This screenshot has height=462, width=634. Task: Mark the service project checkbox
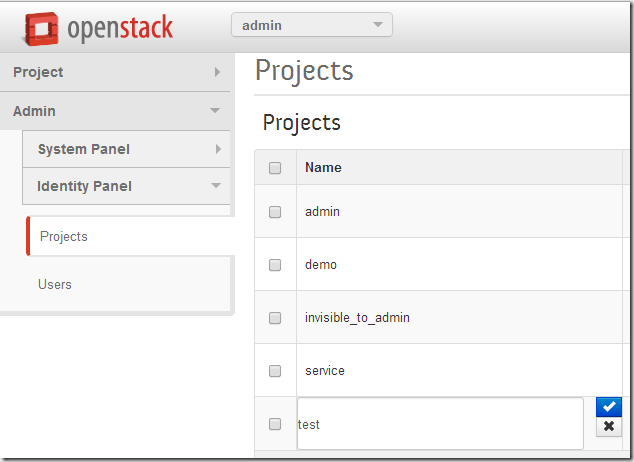click(x=275, y=371)
